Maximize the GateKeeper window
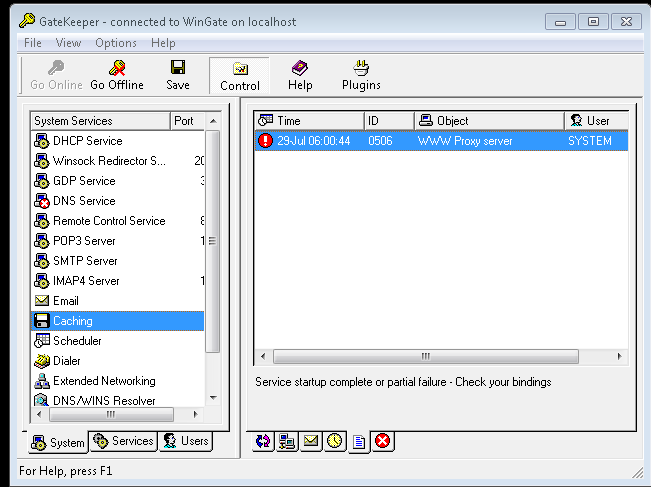The height and width of the screenshot is (487, 651). tap(593, 22)
